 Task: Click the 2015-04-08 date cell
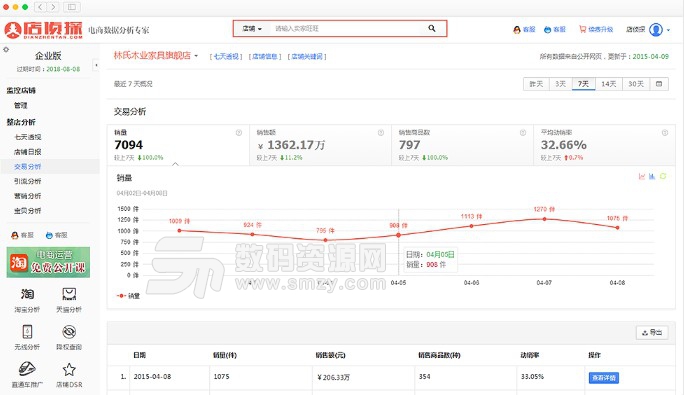pyautogui.click(x=152, y=377)
